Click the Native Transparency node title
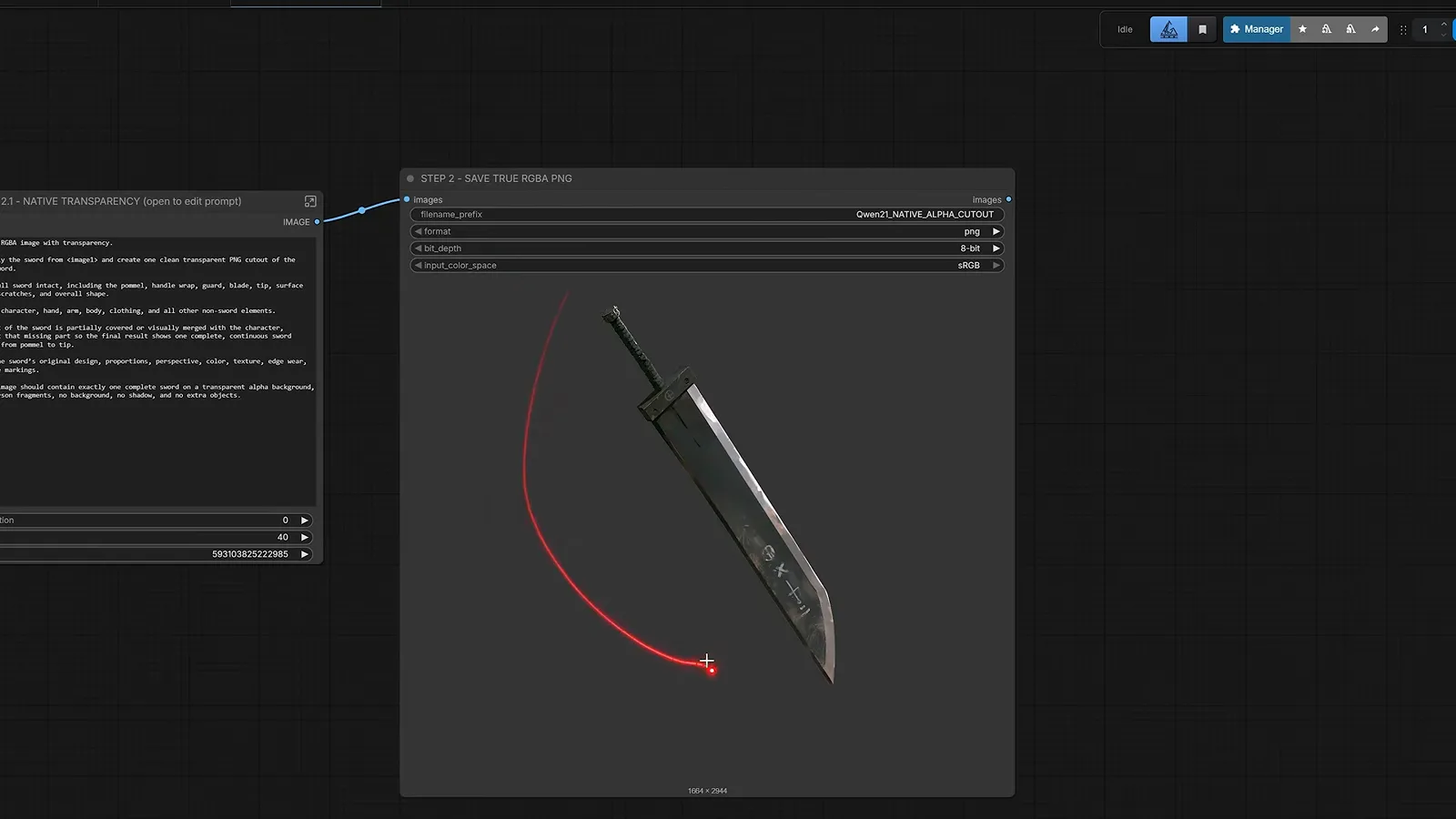 [x=121, y=201]
